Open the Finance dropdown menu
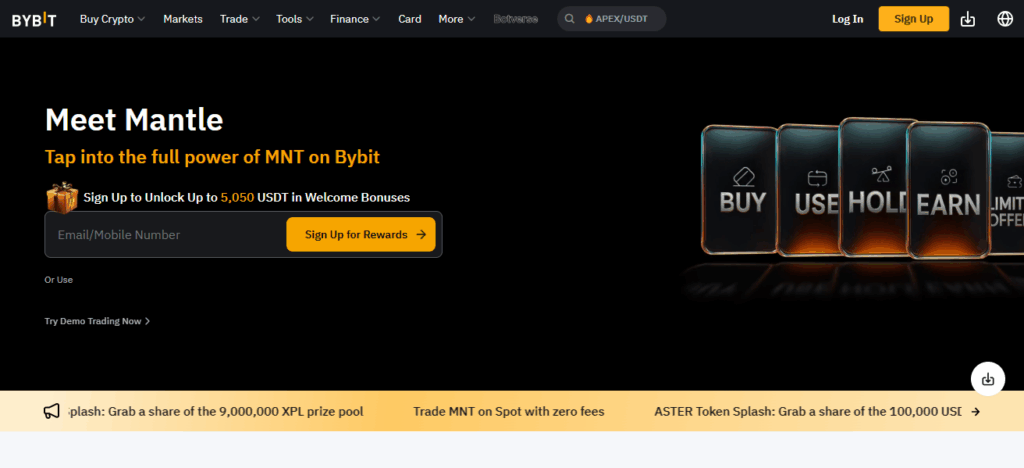The height and width of the screenshot is (468, 1024). point(355,19)
